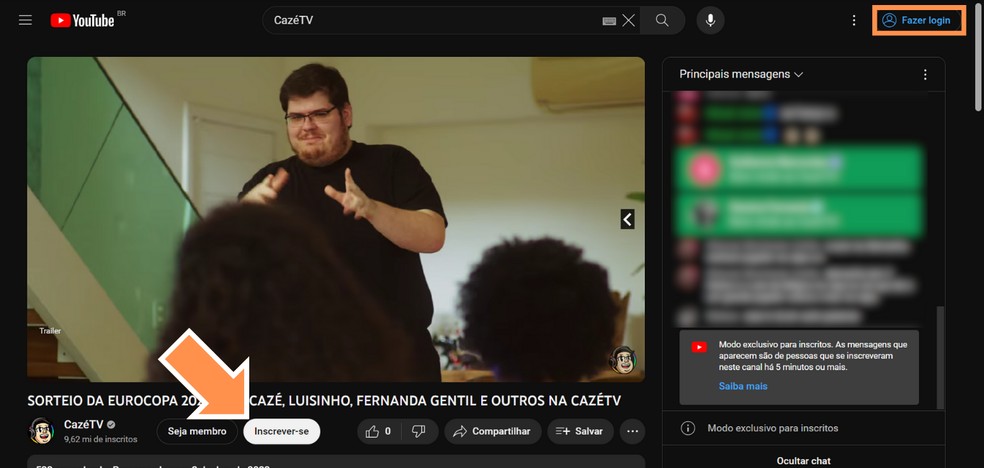Open settings three-dot menu in header

click(853, 20)
